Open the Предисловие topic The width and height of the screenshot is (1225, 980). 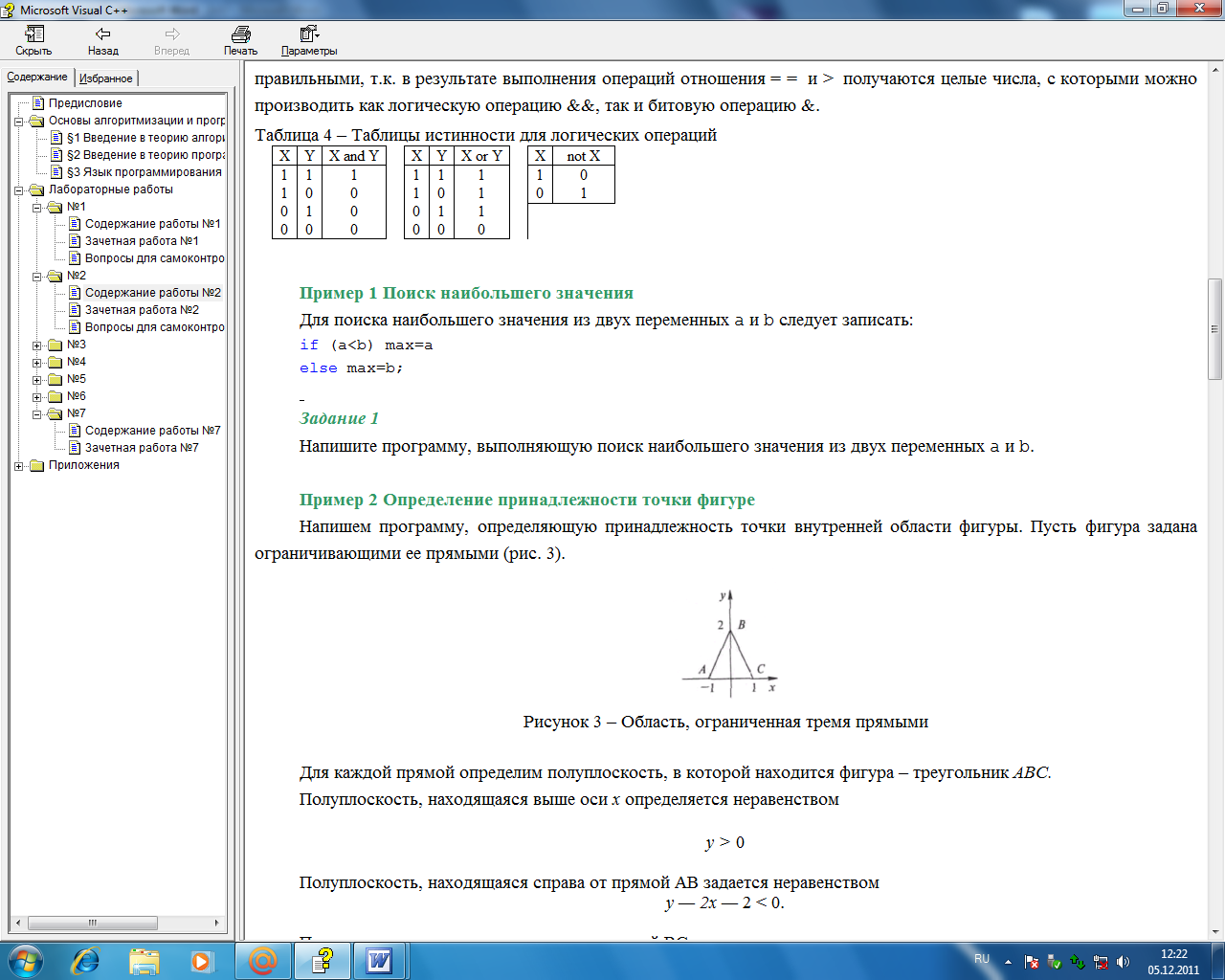click(x=85, y=103)
